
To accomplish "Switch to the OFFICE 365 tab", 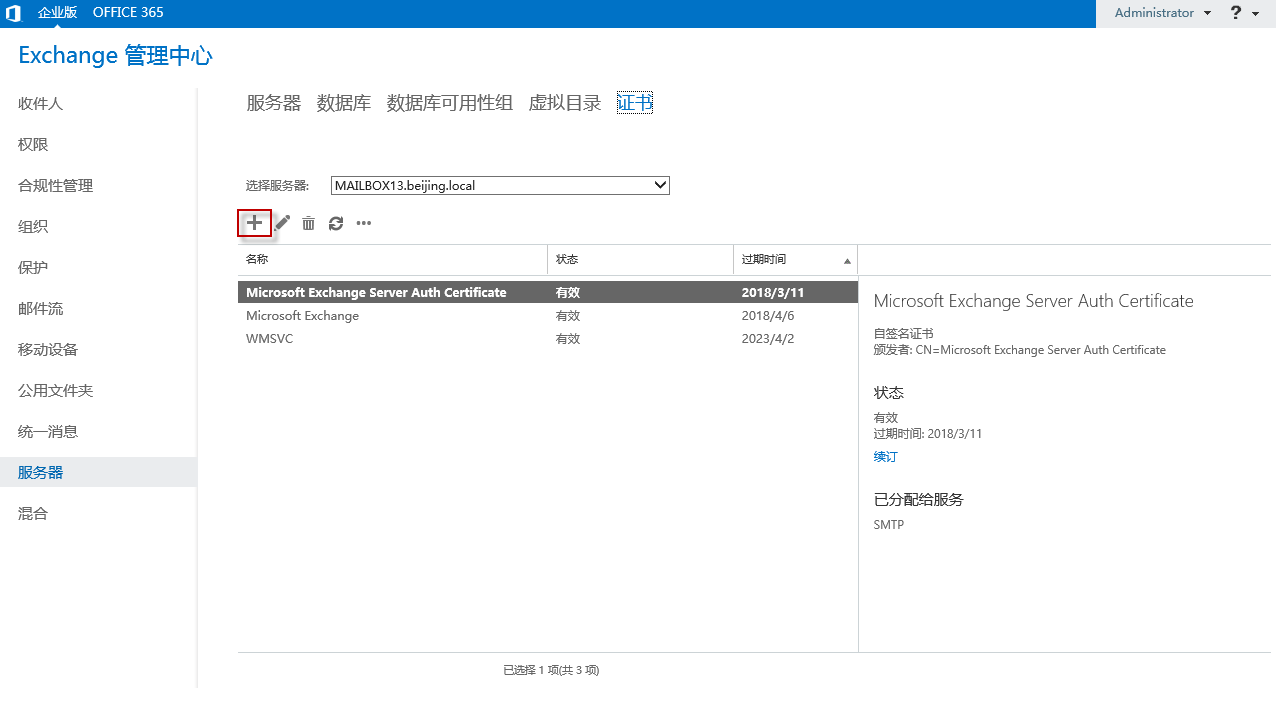I will click(x=128, y=13).
